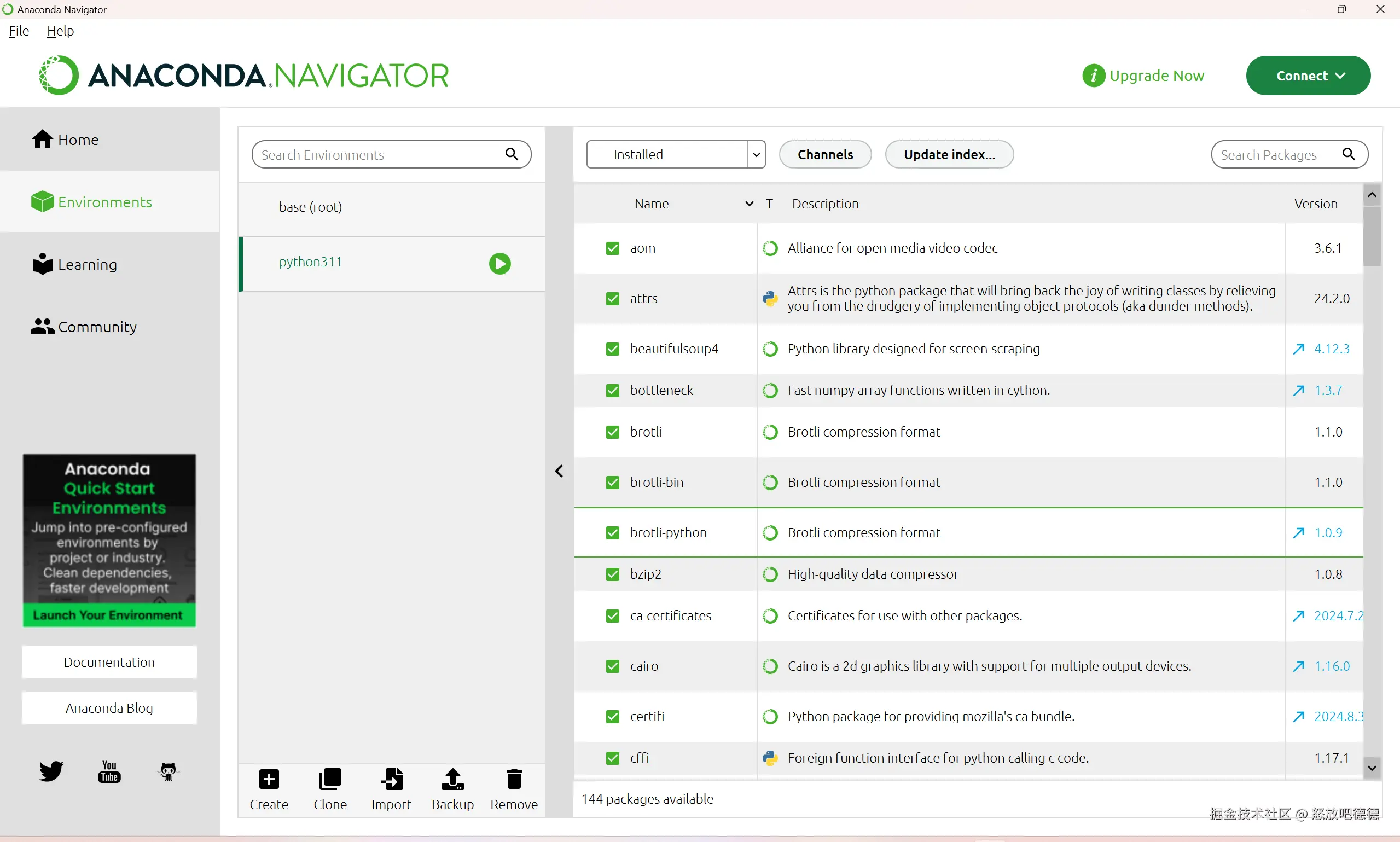Open the File menu

[x=19, y=31]
